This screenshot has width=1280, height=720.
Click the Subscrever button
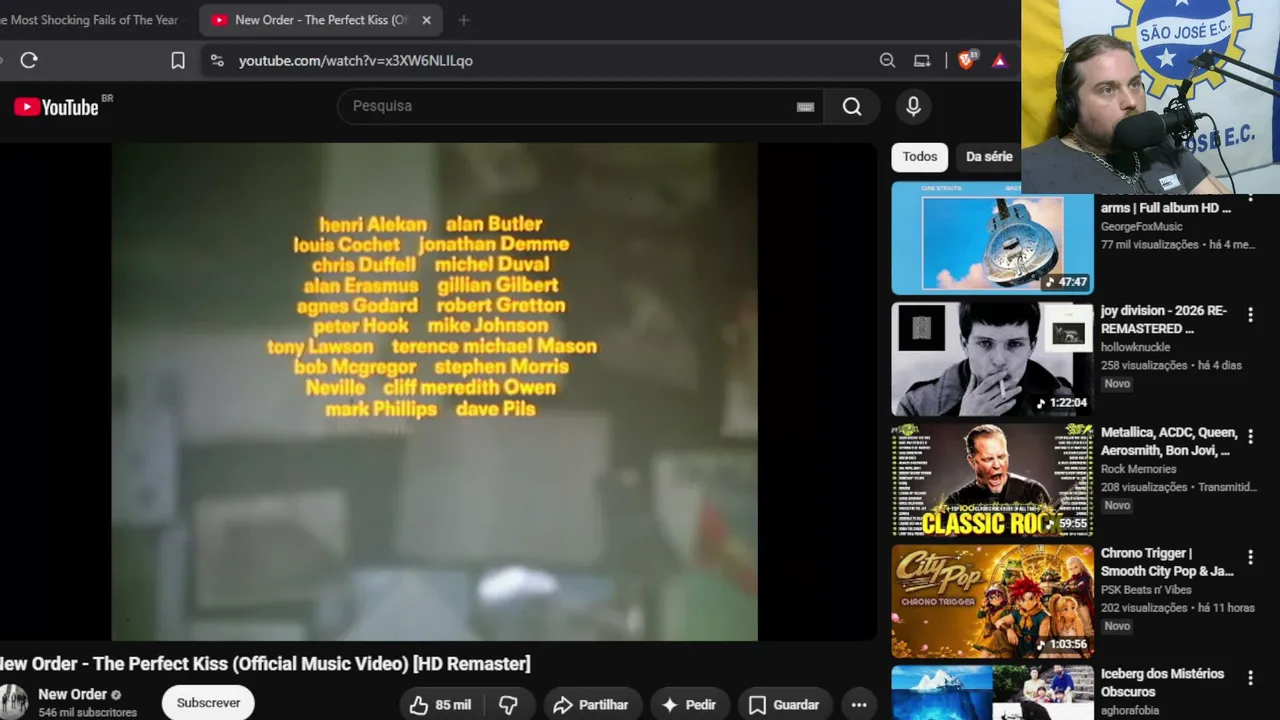coord(208,703)
